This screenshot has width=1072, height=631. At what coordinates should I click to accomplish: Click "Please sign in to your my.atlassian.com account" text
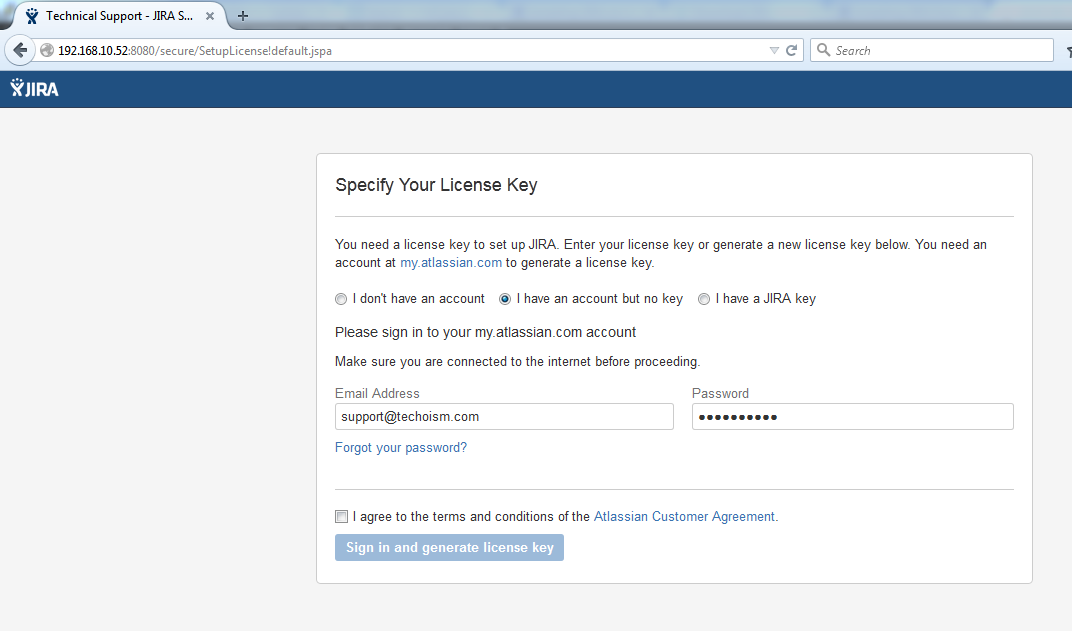tap(485, 332)
